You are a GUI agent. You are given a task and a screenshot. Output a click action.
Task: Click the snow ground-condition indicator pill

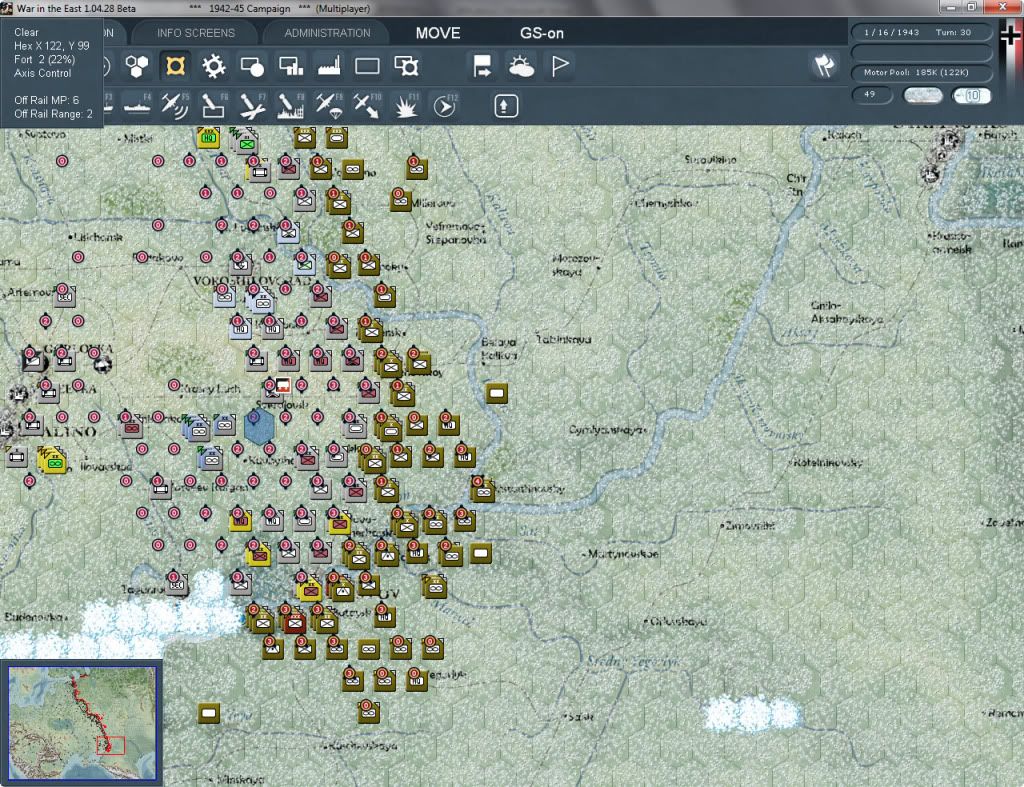923,95
